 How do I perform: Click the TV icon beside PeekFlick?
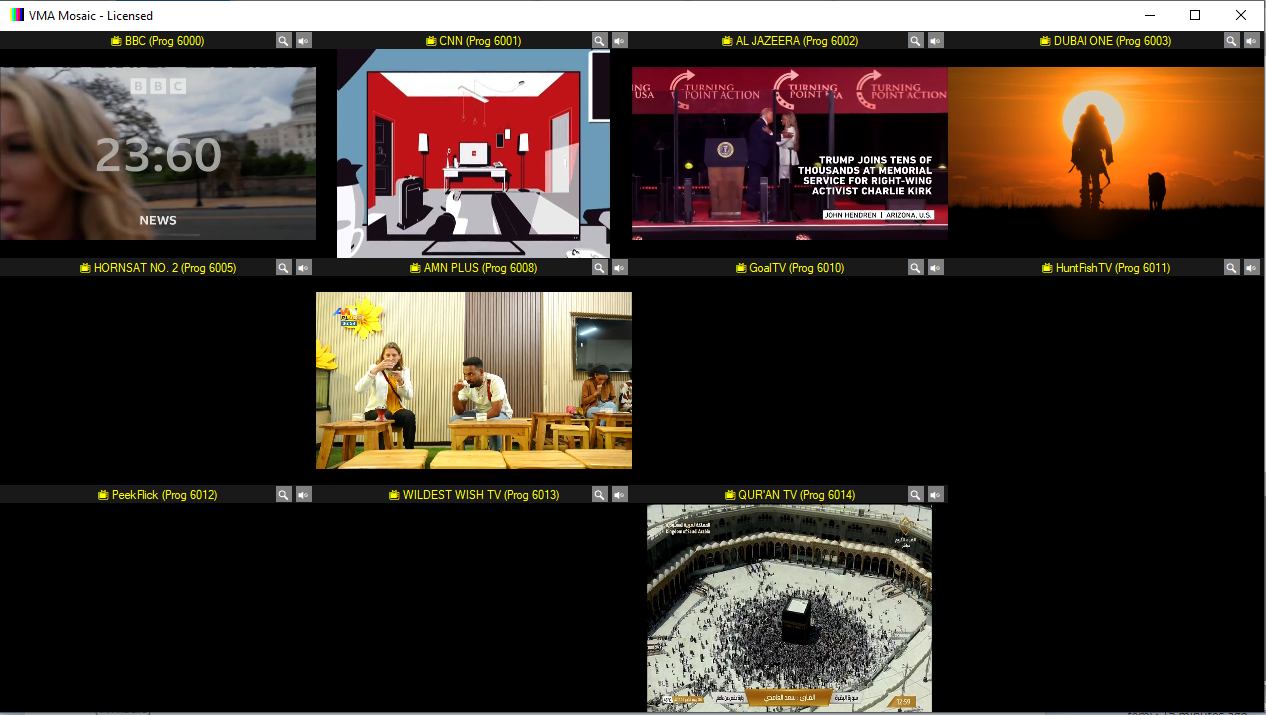103,495
